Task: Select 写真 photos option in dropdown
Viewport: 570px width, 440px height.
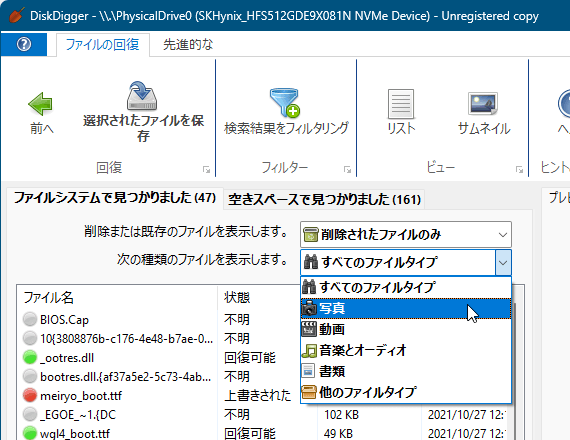Action: pos(406,308)
